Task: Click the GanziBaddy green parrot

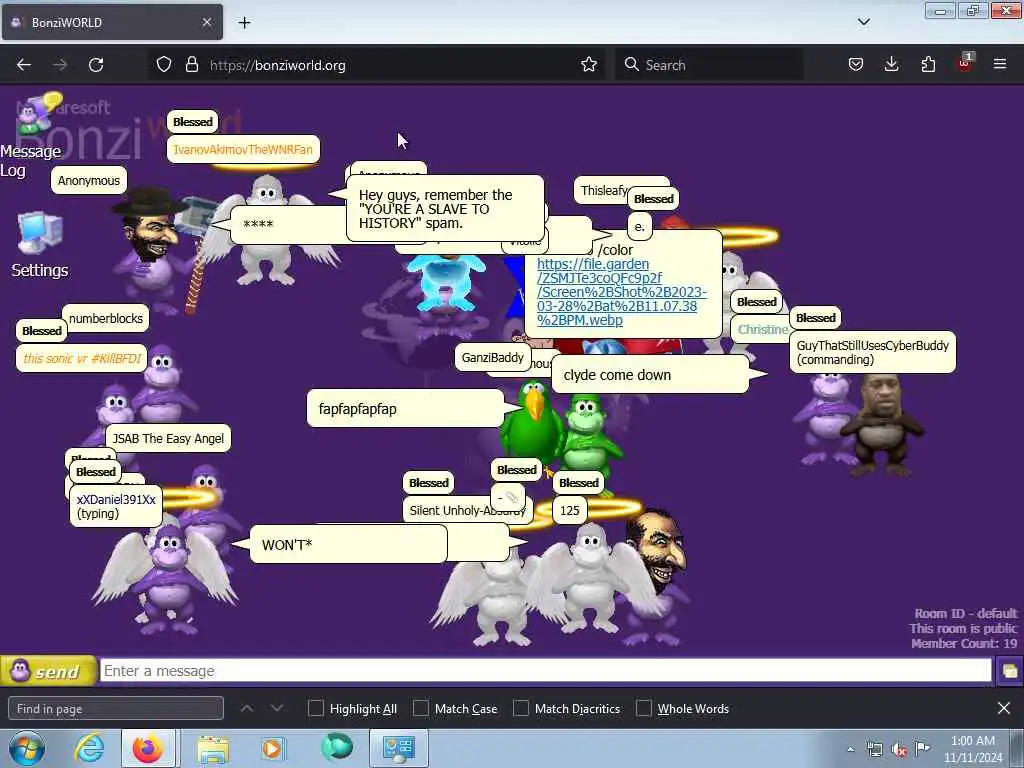Action: click(x=532, y=423)
